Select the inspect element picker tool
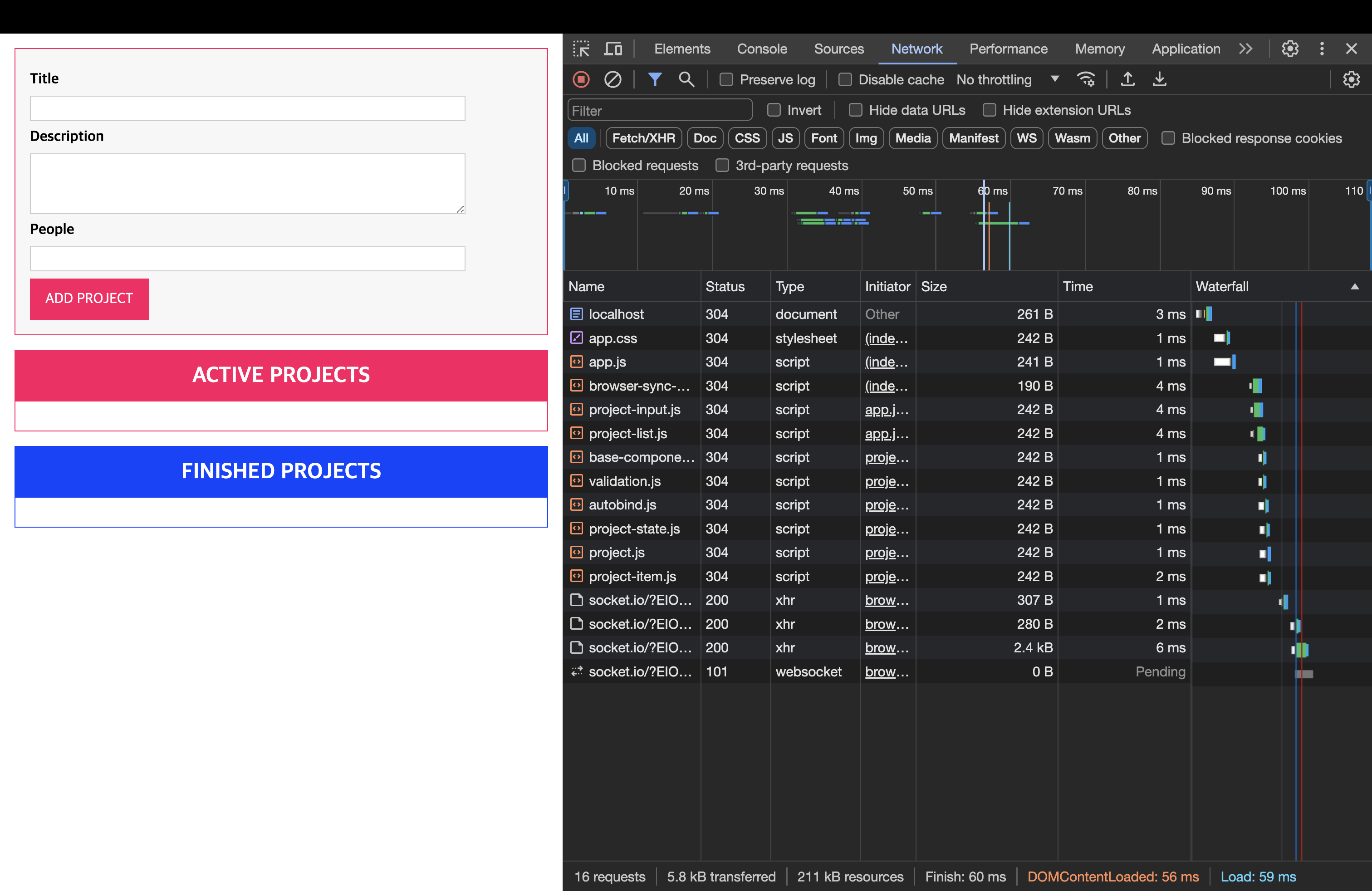This screenshot has height=891, width=1372. pos(581,49)
